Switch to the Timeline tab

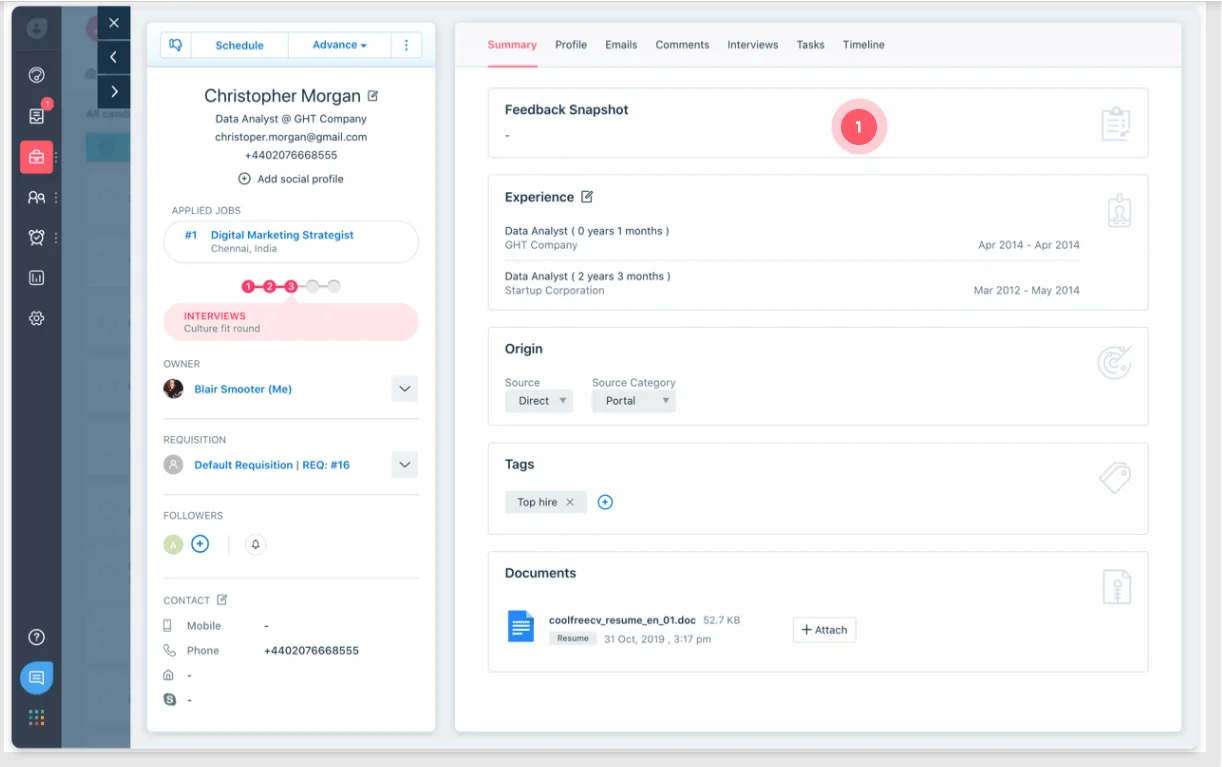pos(863,45)
